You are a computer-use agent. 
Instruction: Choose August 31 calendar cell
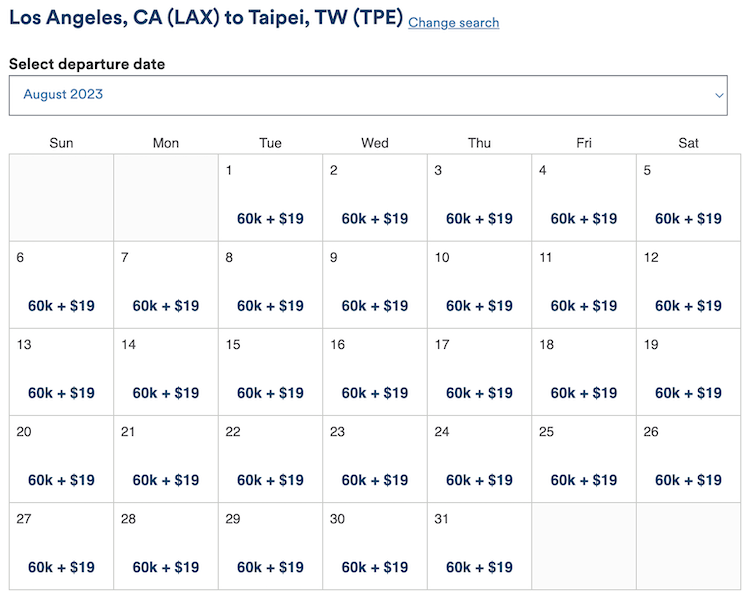[479, 546]
